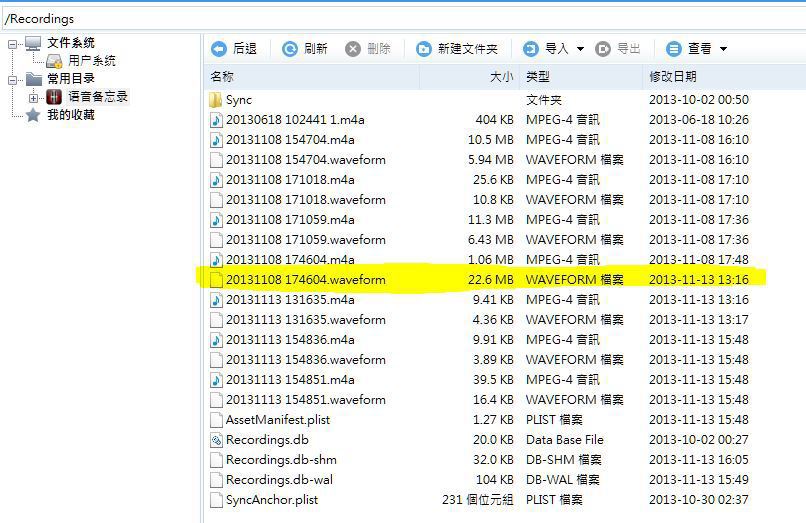This screenshot has width=806, height=523.
Task: Click the 2013-11-13 16:05 date cell
Action: (699, 460)
